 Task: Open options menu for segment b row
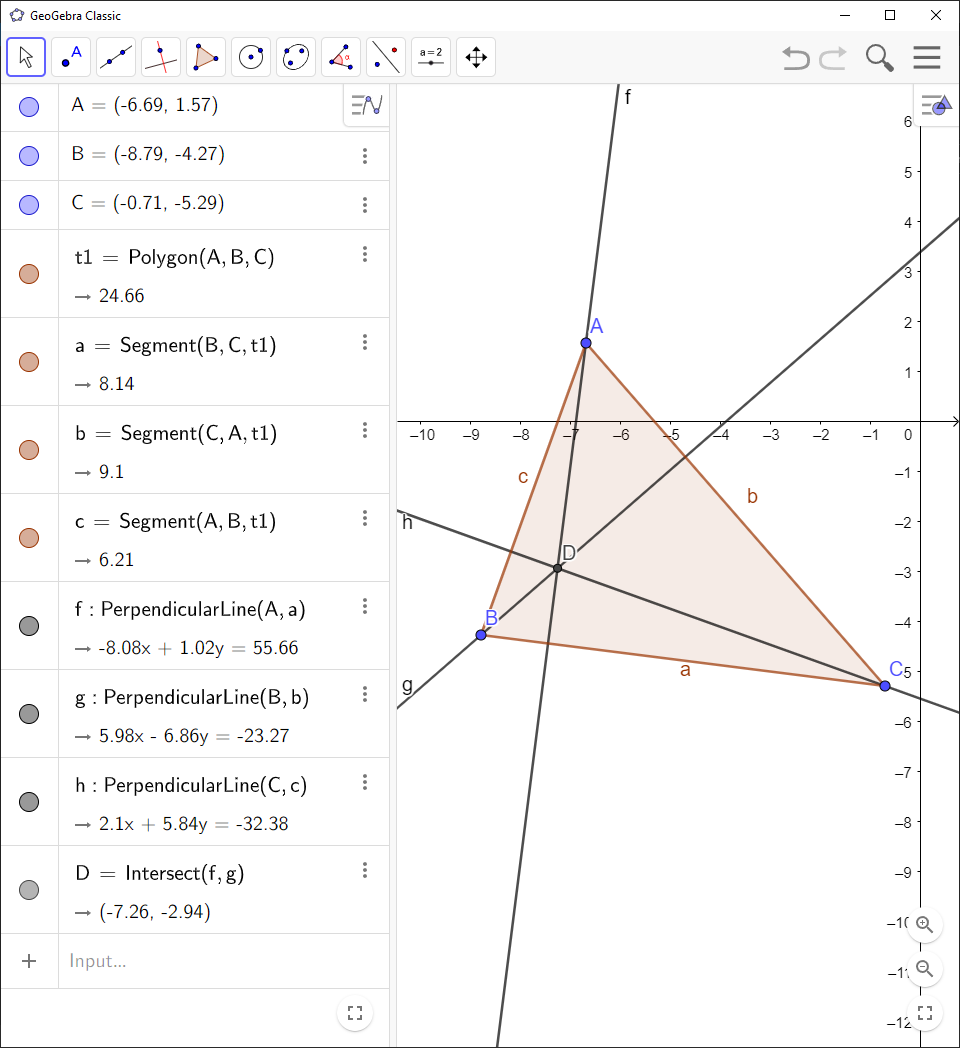(365, 430)
